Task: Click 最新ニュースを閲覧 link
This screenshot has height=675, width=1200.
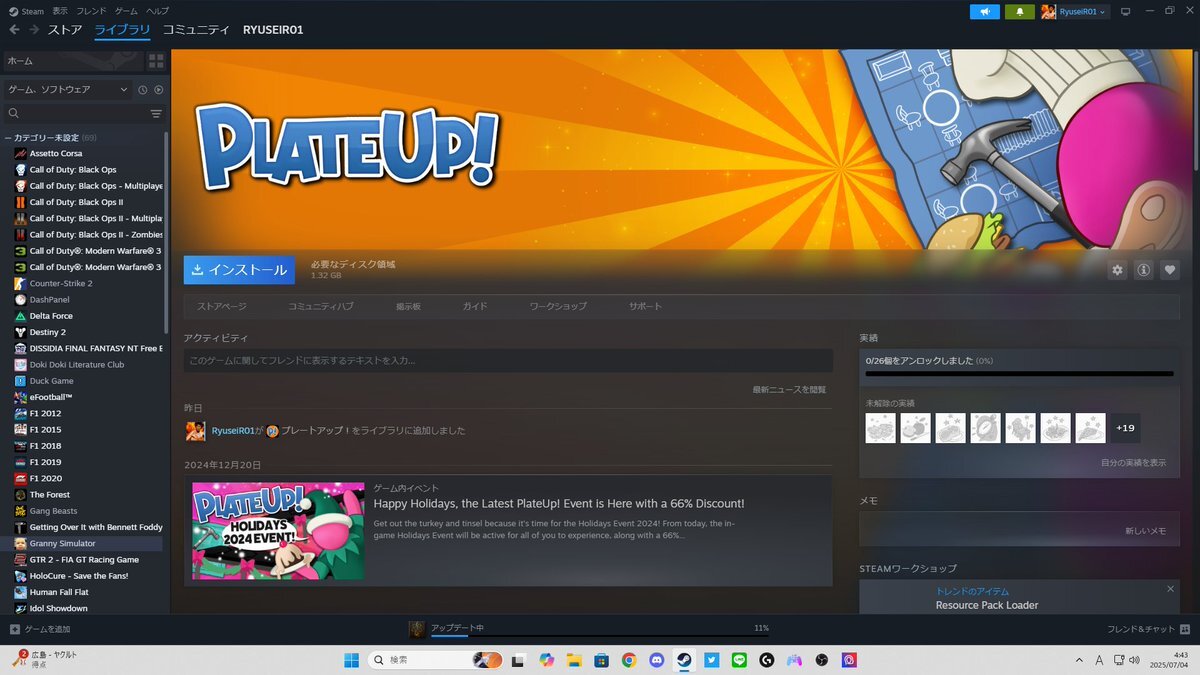Action: 789,389
